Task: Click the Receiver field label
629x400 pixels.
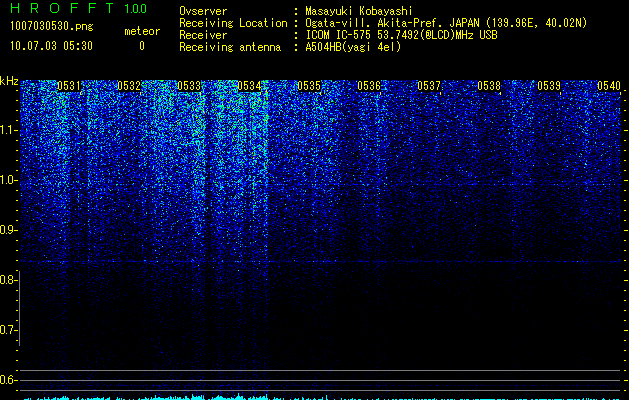Action: coord(203,35)
